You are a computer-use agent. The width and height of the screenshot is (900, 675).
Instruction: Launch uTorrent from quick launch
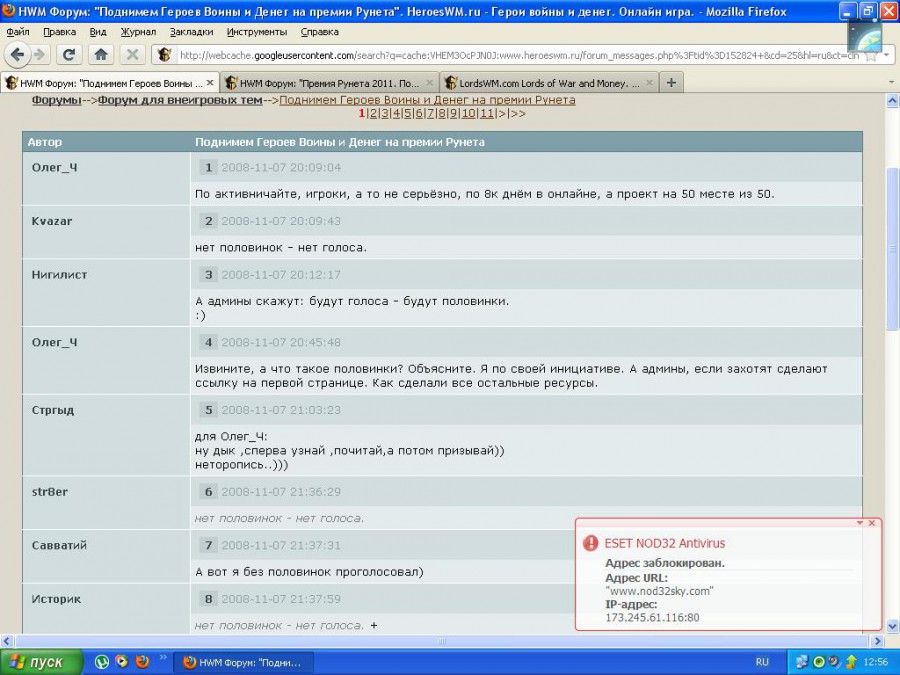click(102, 662)
